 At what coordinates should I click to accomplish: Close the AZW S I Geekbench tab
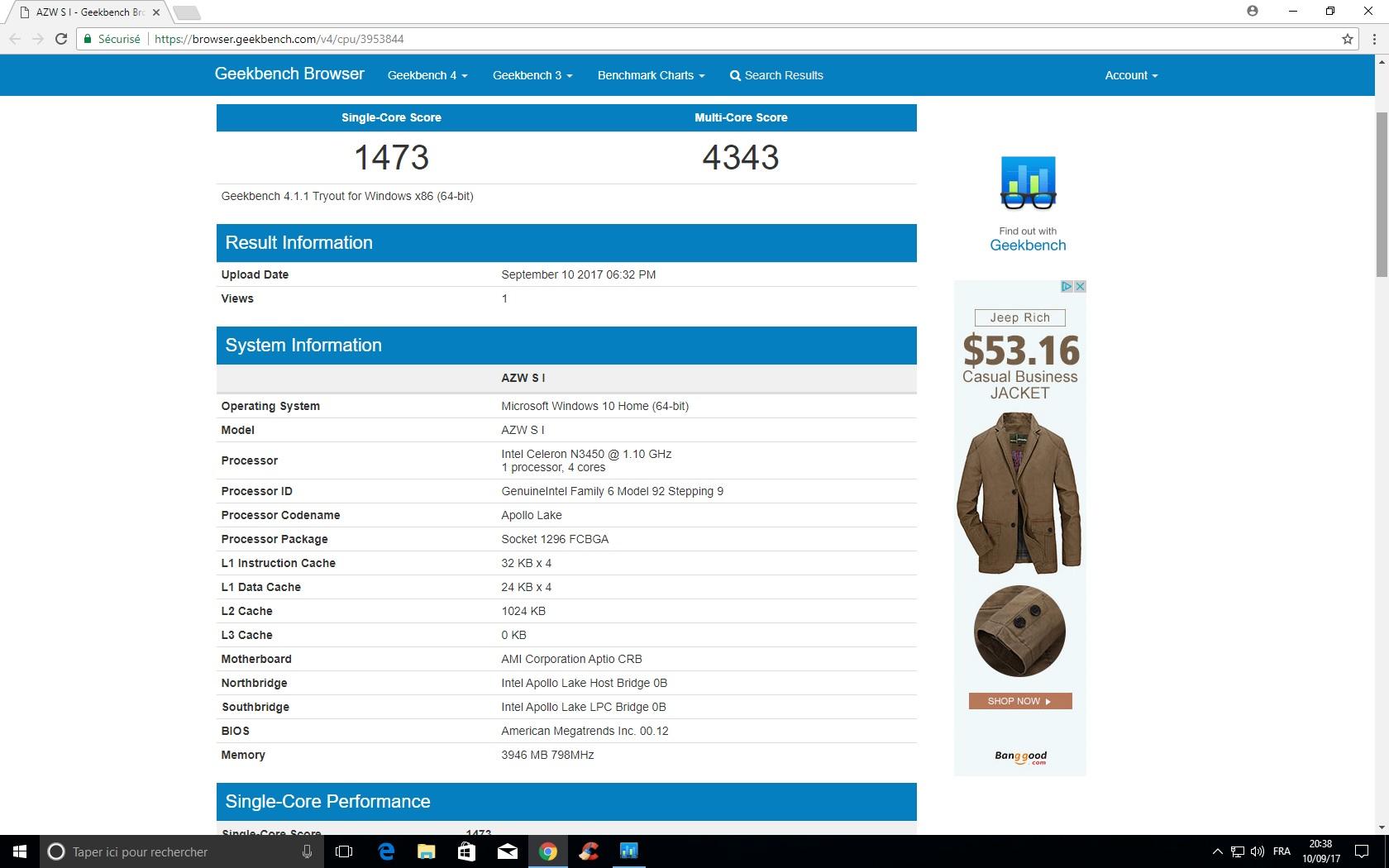[156, 12]
